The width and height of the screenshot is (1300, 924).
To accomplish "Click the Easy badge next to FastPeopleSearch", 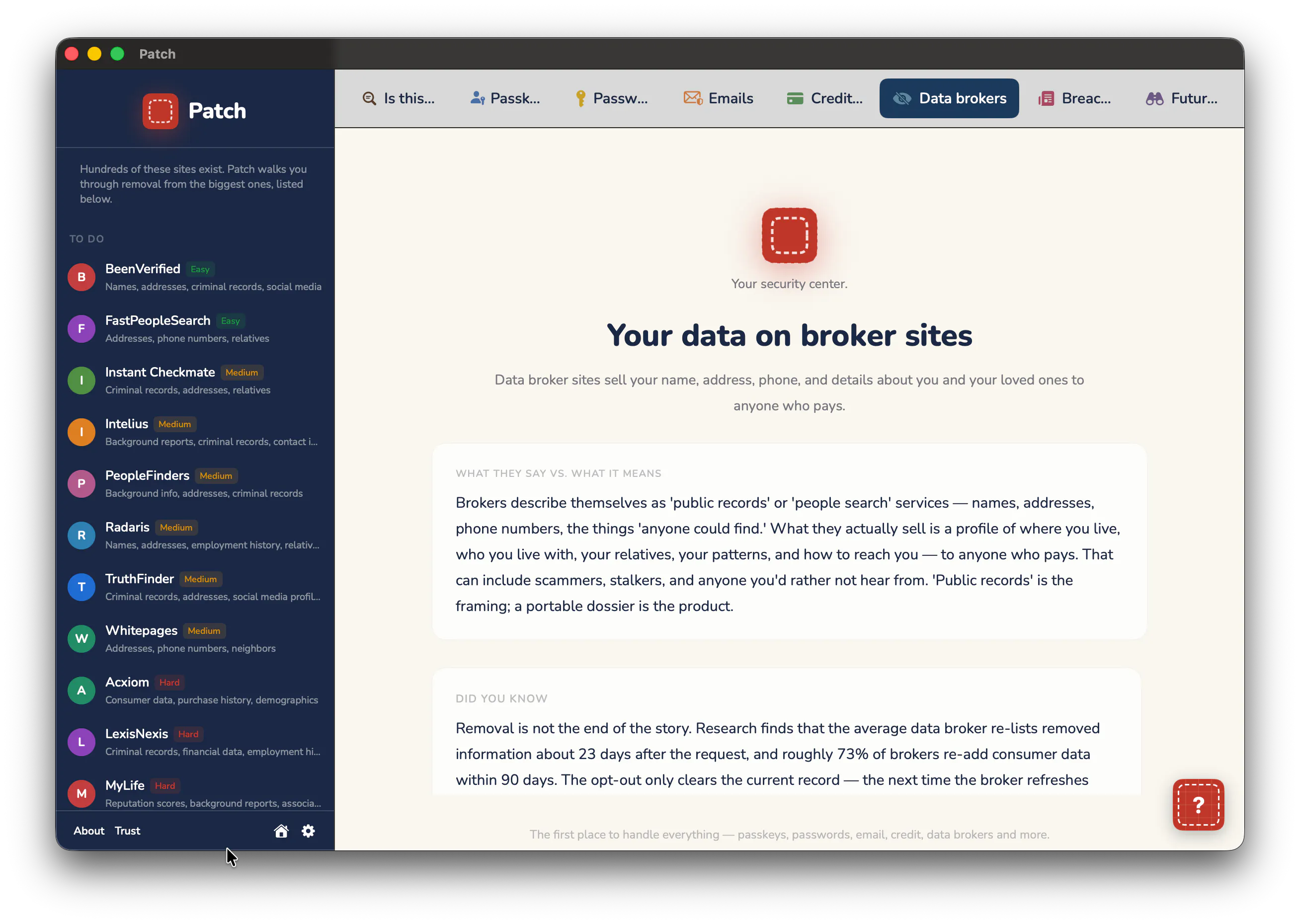I will (230, 321).
